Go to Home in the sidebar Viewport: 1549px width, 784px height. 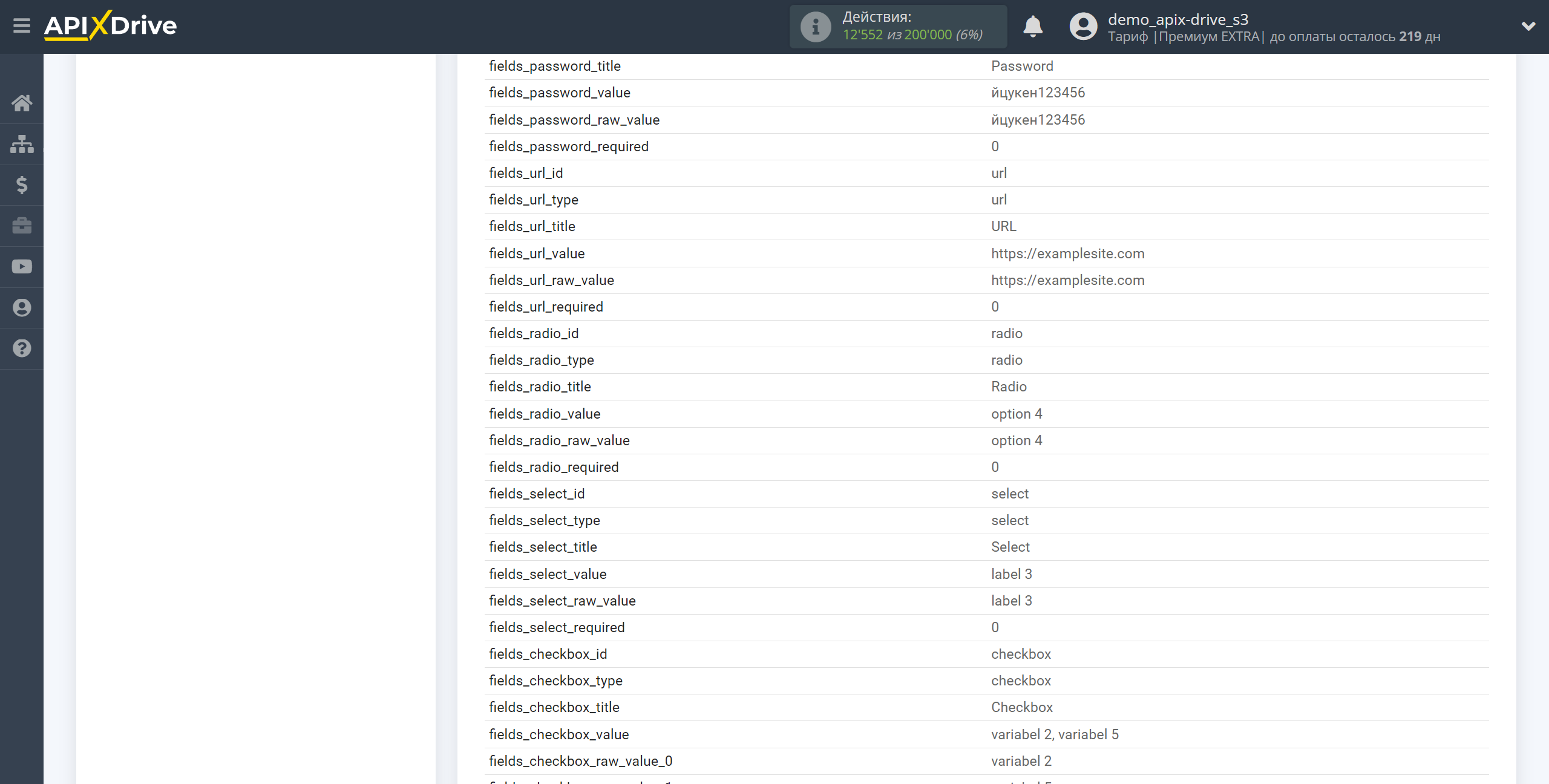pyautogui.click(x=22, y=103)
